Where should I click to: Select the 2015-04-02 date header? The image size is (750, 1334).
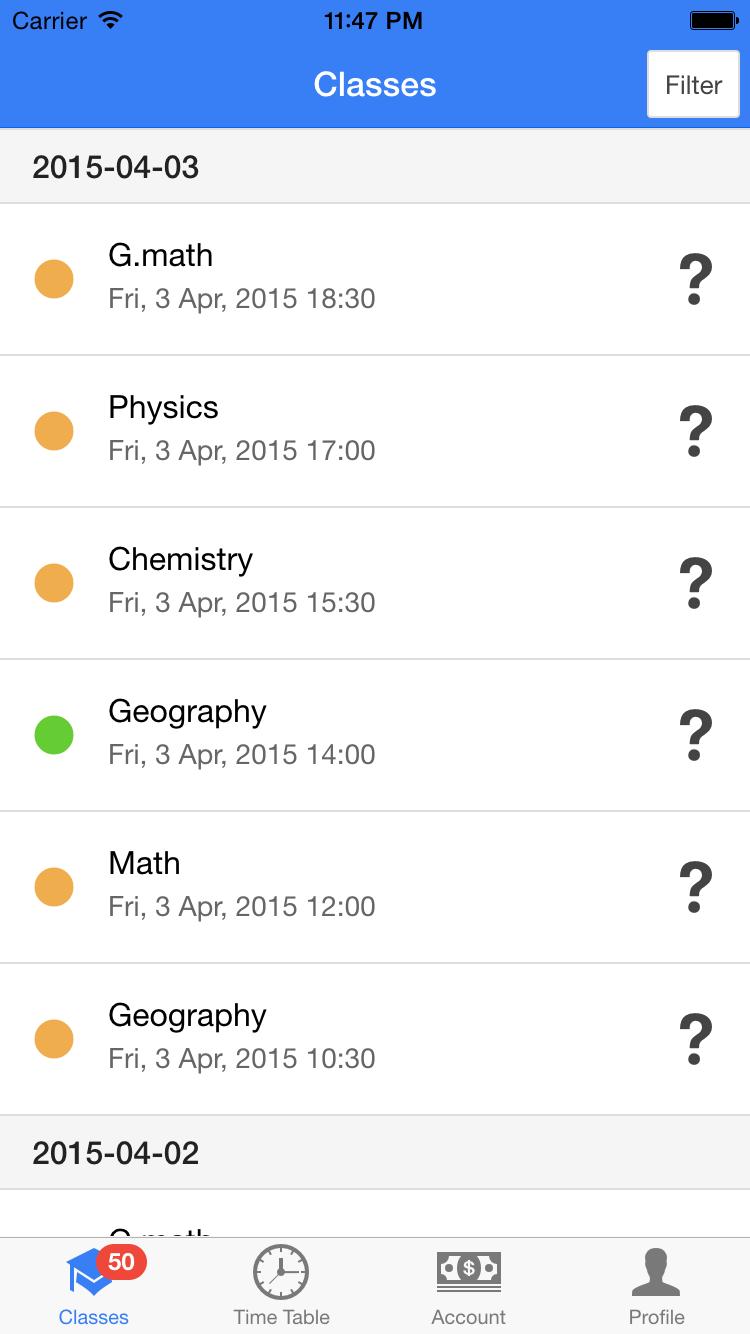pos(116,1153)
